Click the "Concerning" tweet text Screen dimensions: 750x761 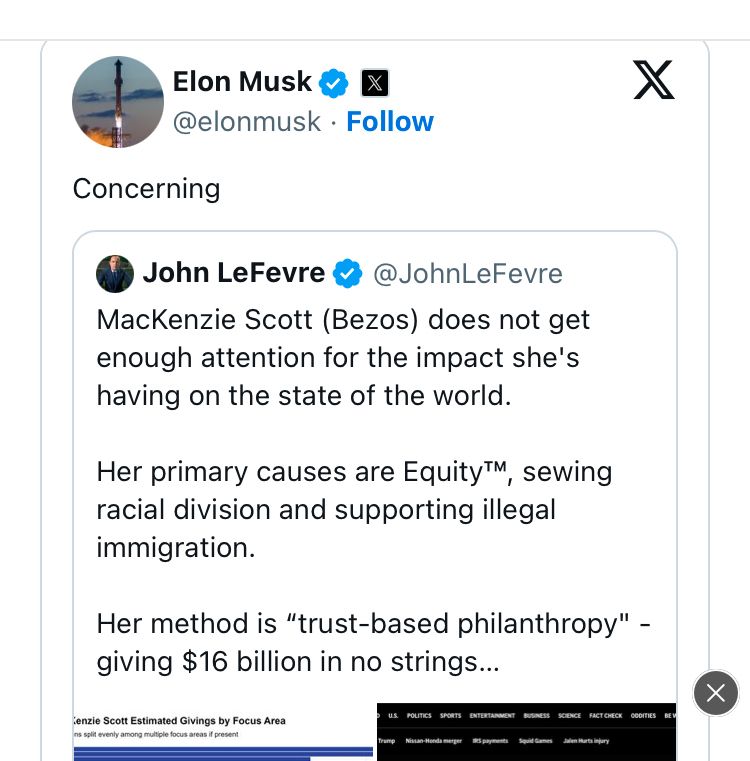(x=147, y=189)
